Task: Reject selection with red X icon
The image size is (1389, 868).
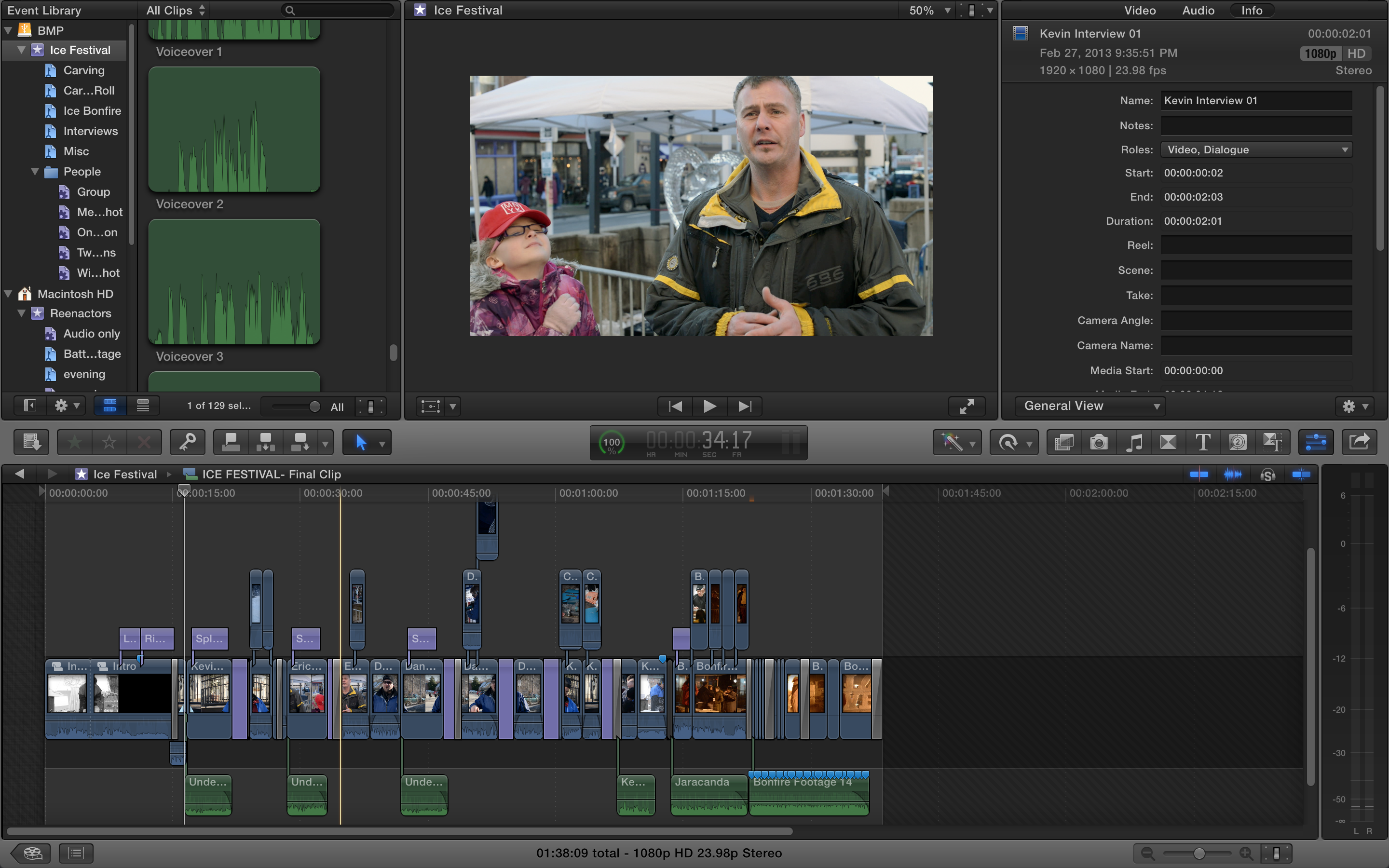Action: coord(144,442)
